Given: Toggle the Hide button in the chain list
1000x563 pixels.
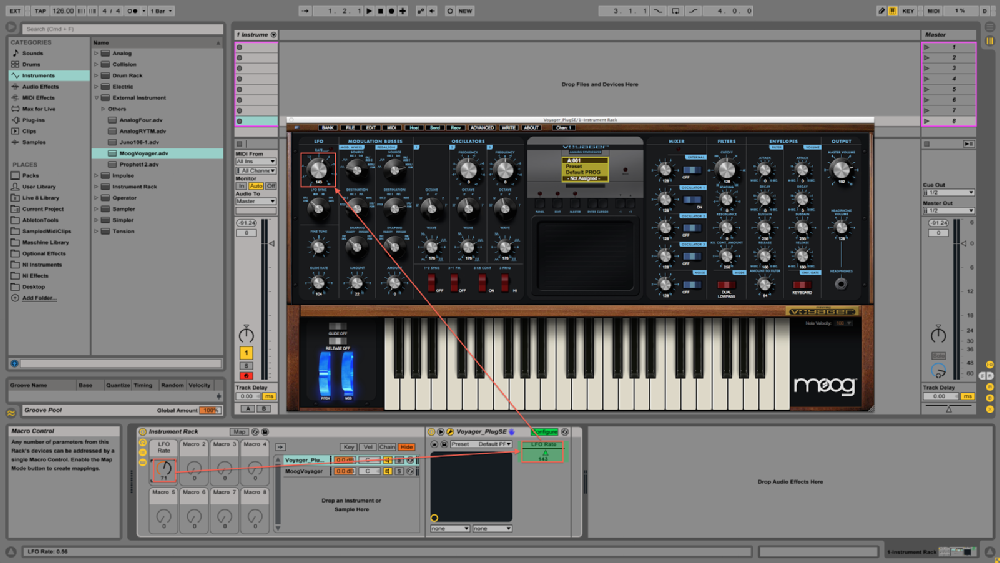Looking at the screenshot, I should click(x=407, y=447).
